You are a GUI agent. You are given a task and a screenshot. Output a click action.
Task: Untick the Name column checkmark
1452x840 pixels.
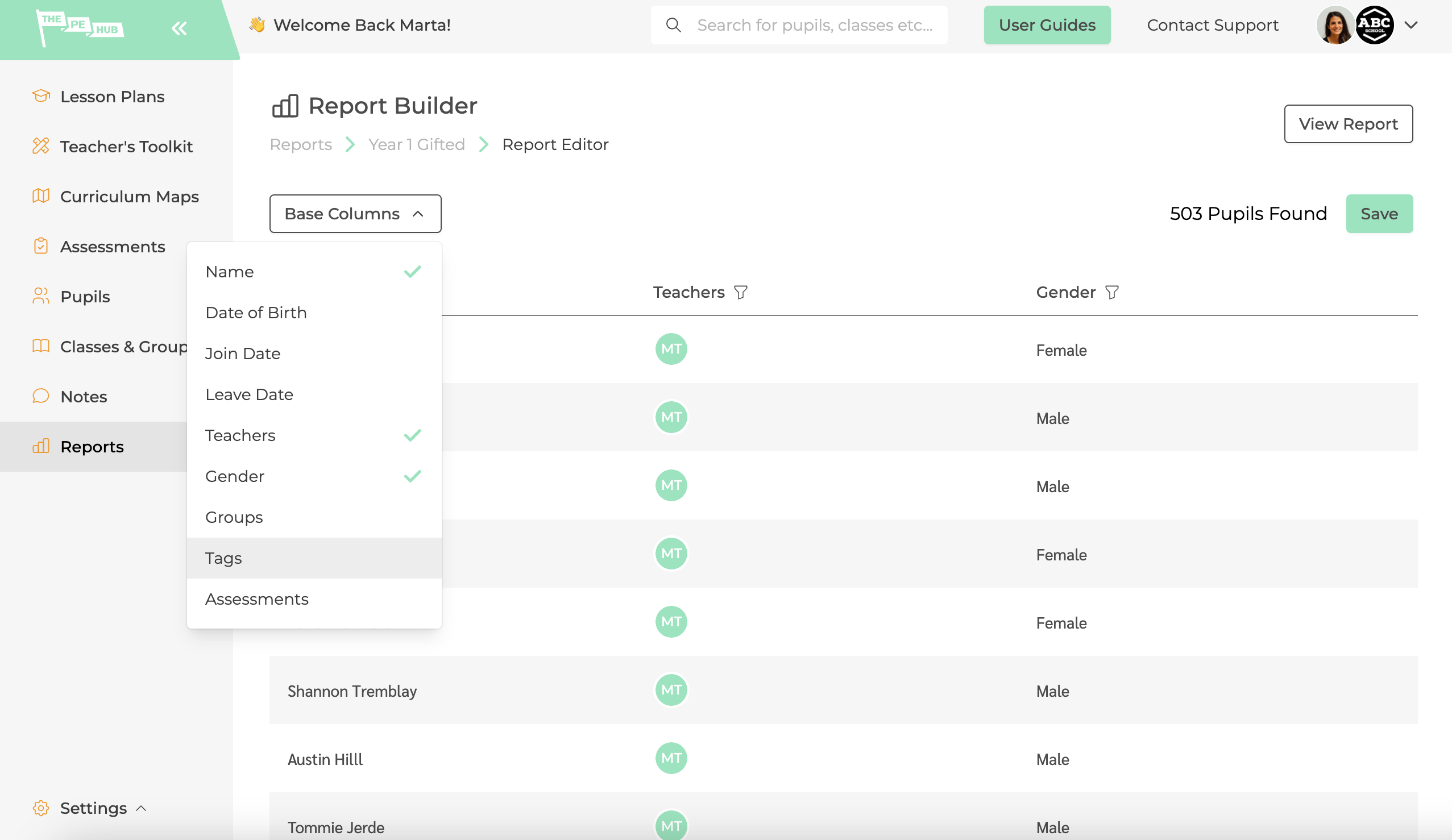click(412, 271)
